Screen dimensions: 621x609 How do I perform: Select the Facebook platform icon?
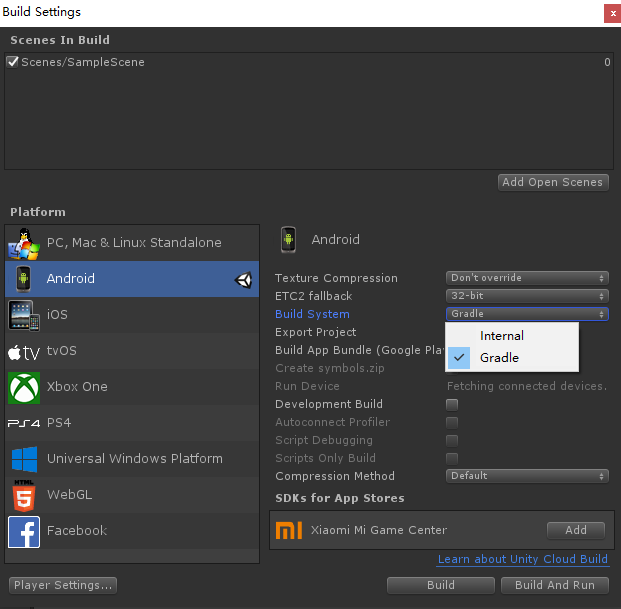[x=24, y=531]
